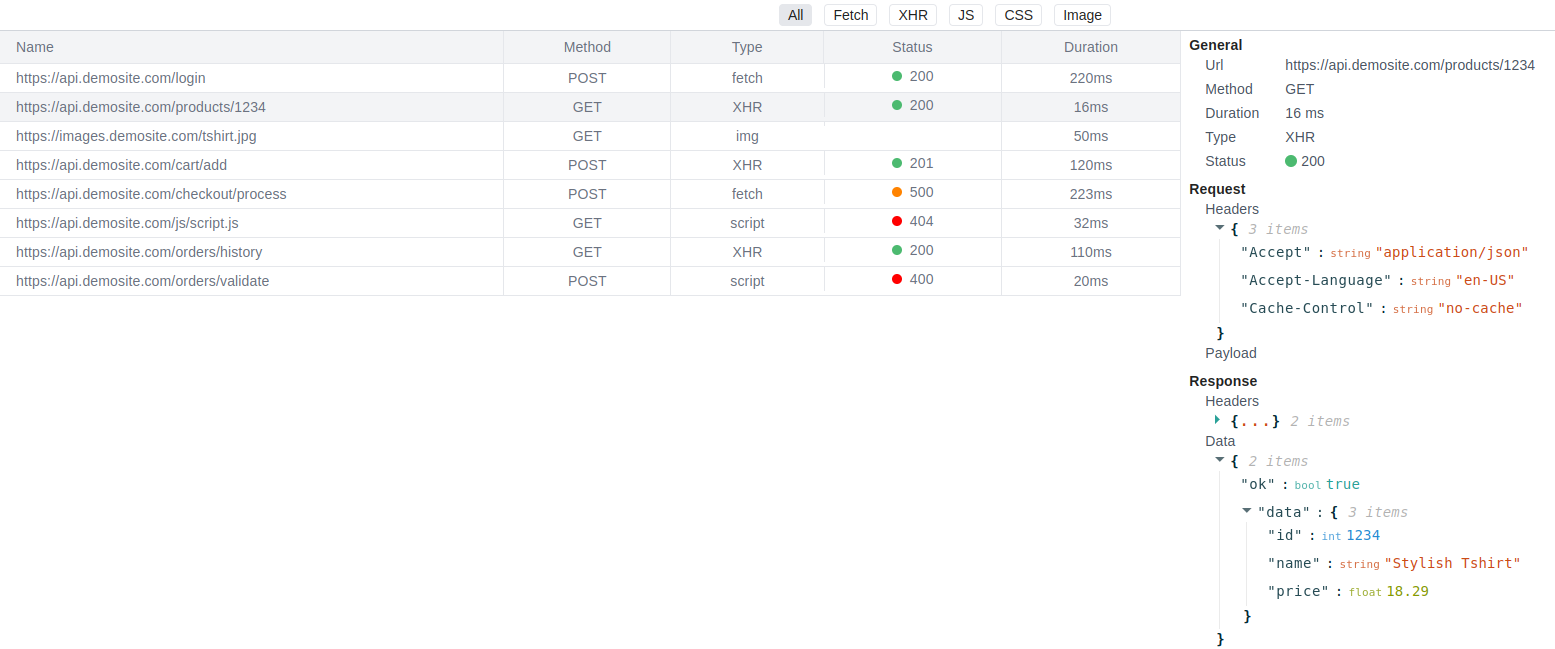The height and width of the screenshot is (649, 1555).
Task: Click green status dot in General panel
Action: point(1291,161)
